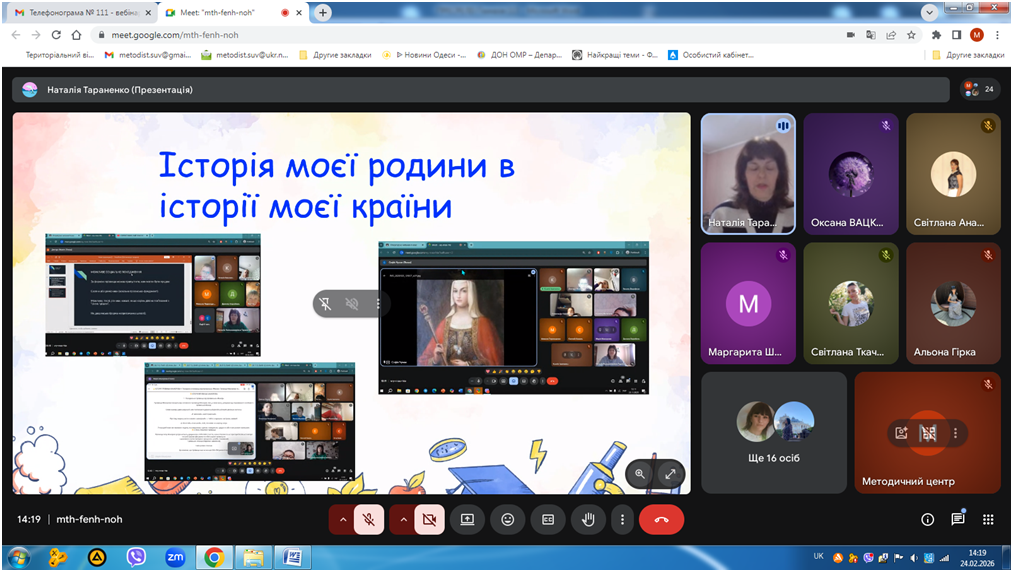Expand audio settings arrow beside microphone
The image size is (1013, 572).
coord(343,519)
